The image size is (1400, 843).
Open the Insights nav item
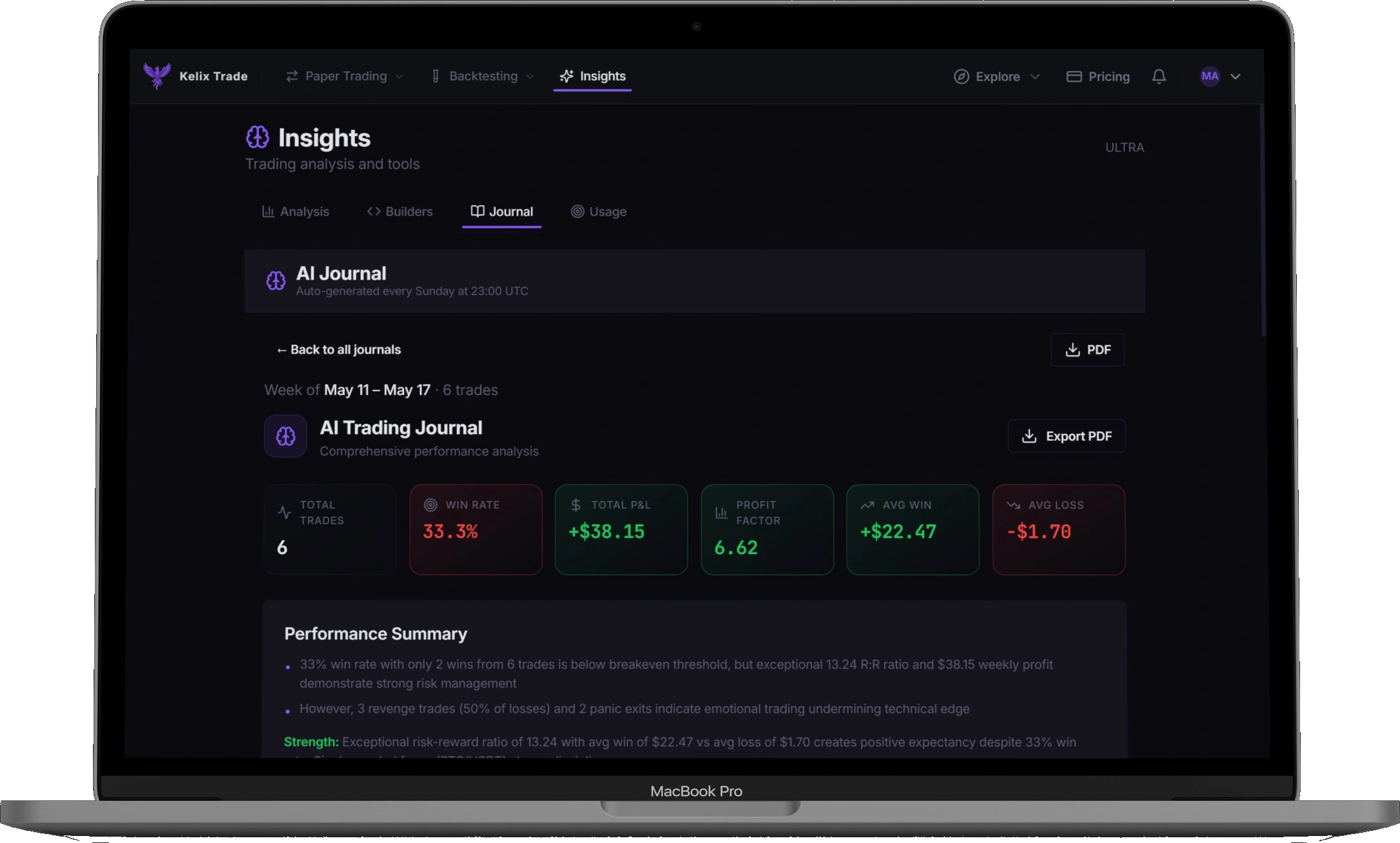point(592,76)
